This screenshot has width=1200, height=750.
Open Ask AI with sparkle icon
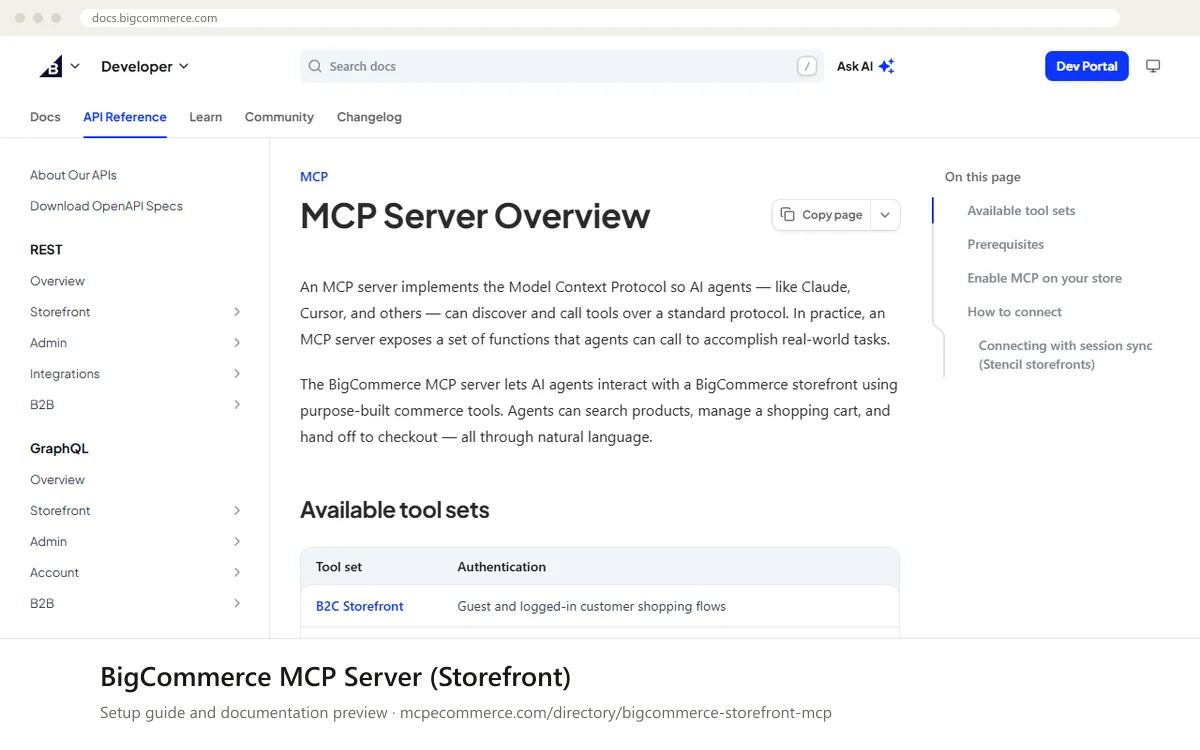(x=865, y=66)
